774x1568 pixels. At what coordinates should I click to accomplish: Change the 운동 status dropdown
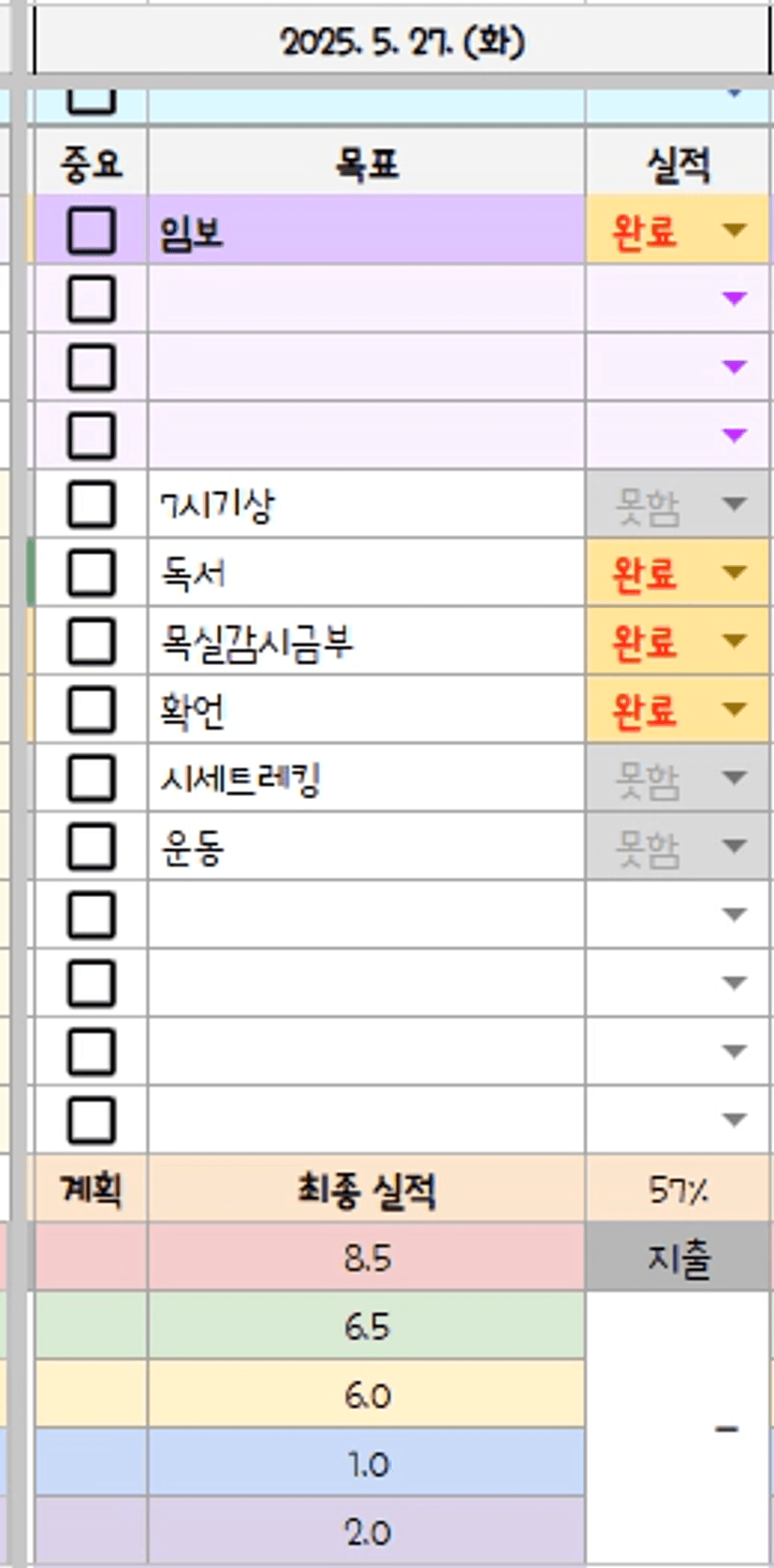pos(735,847)
